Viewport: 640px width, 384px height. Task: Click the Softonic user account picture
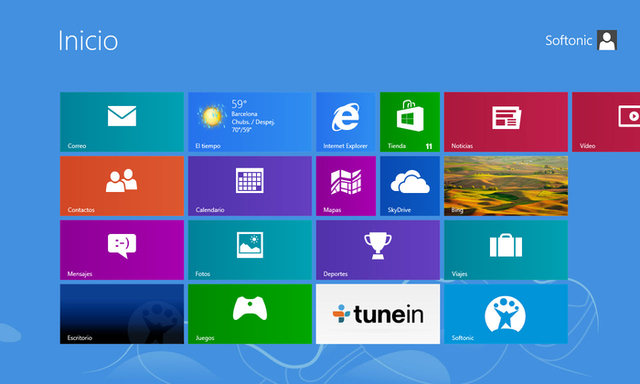coord(607,40)
